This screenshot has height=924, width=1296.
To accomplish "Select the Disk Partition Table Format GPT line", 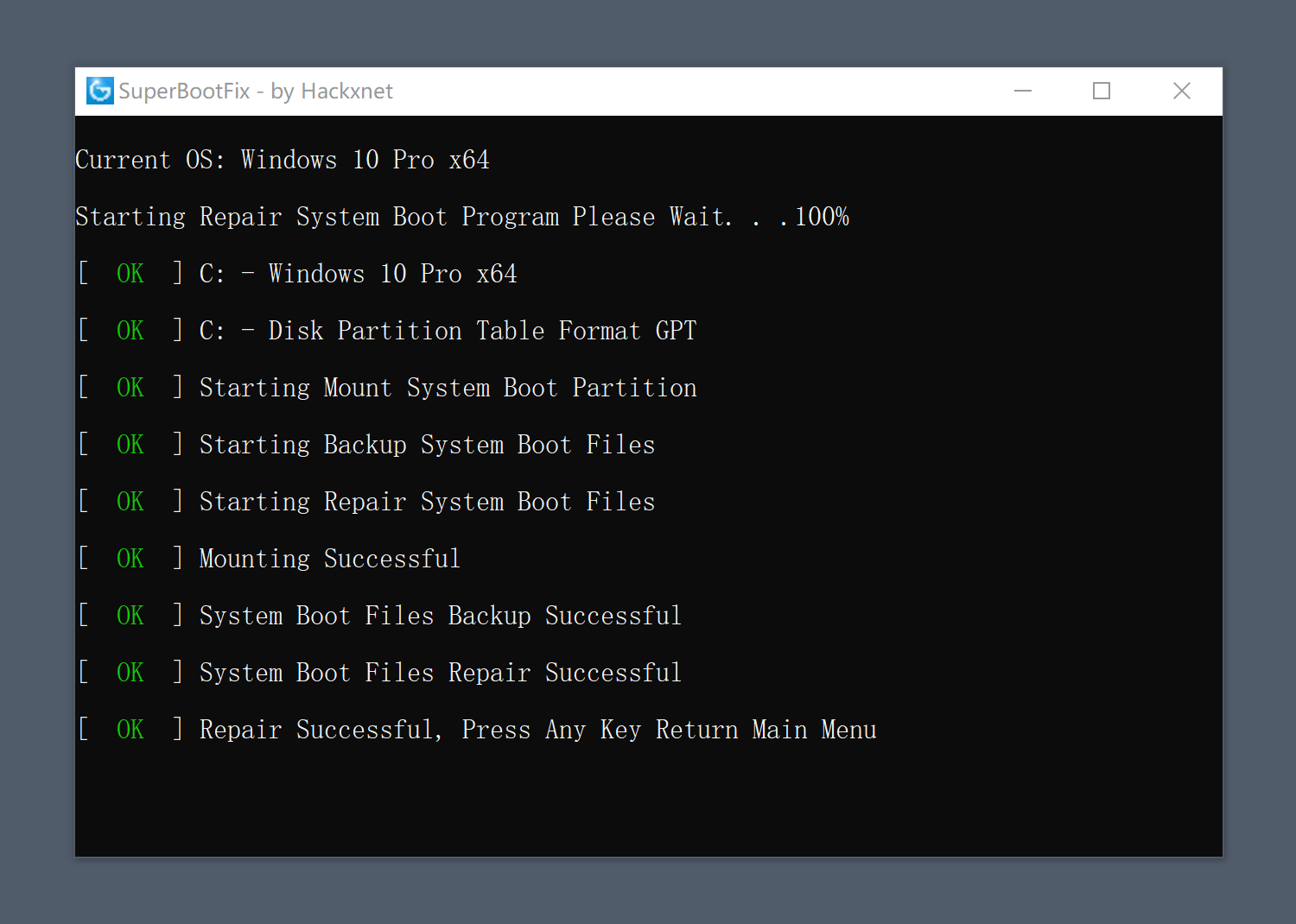I will click(x=447, y=330).
